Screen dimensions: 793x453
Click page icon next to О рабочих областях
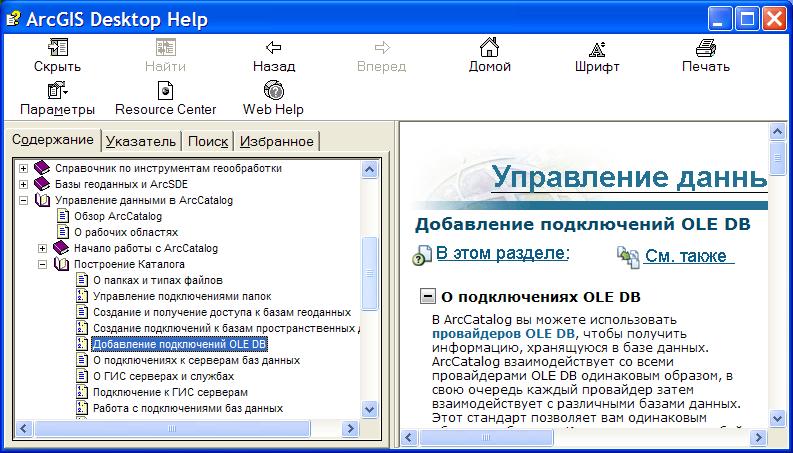point(63,232)
